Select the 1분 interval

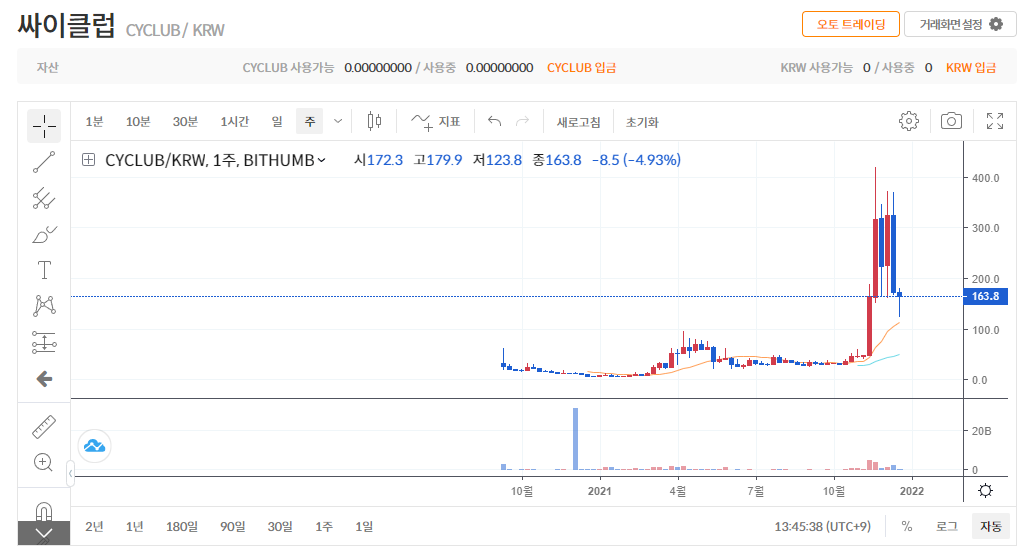pyautogui.click(x=95, y=122)
